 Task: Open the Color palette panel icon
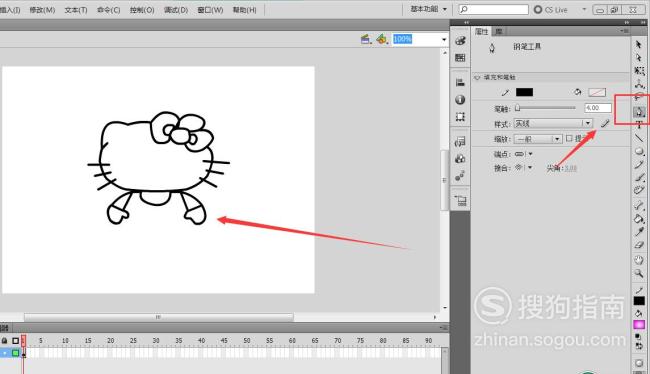[x=460, y=41]
